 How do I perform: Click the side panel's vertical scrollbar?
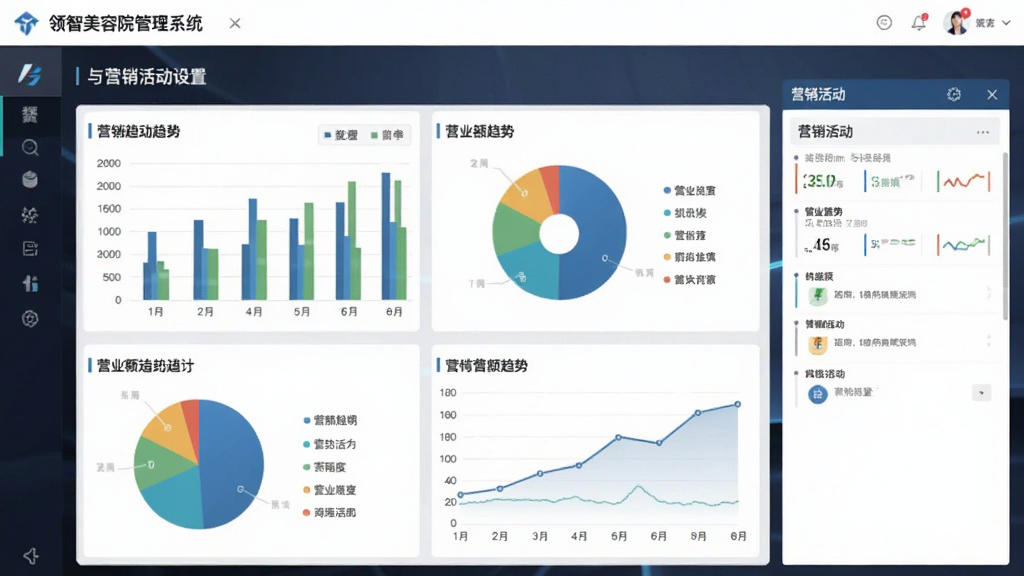[x=1005, y=236]
